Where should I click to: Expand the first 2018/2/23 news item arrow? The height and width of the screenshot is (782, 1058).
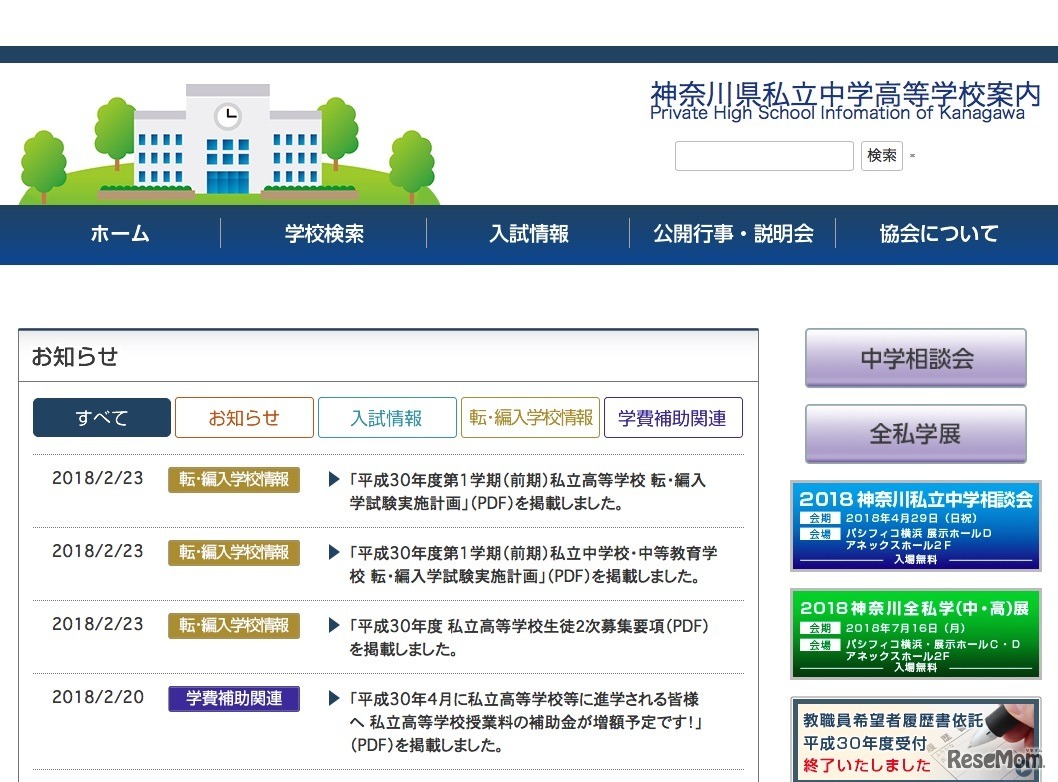[333, 479]
